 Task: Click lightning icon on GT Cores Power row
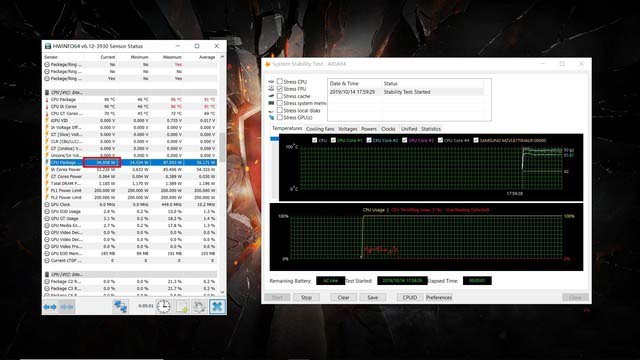[x=47, y=176]
